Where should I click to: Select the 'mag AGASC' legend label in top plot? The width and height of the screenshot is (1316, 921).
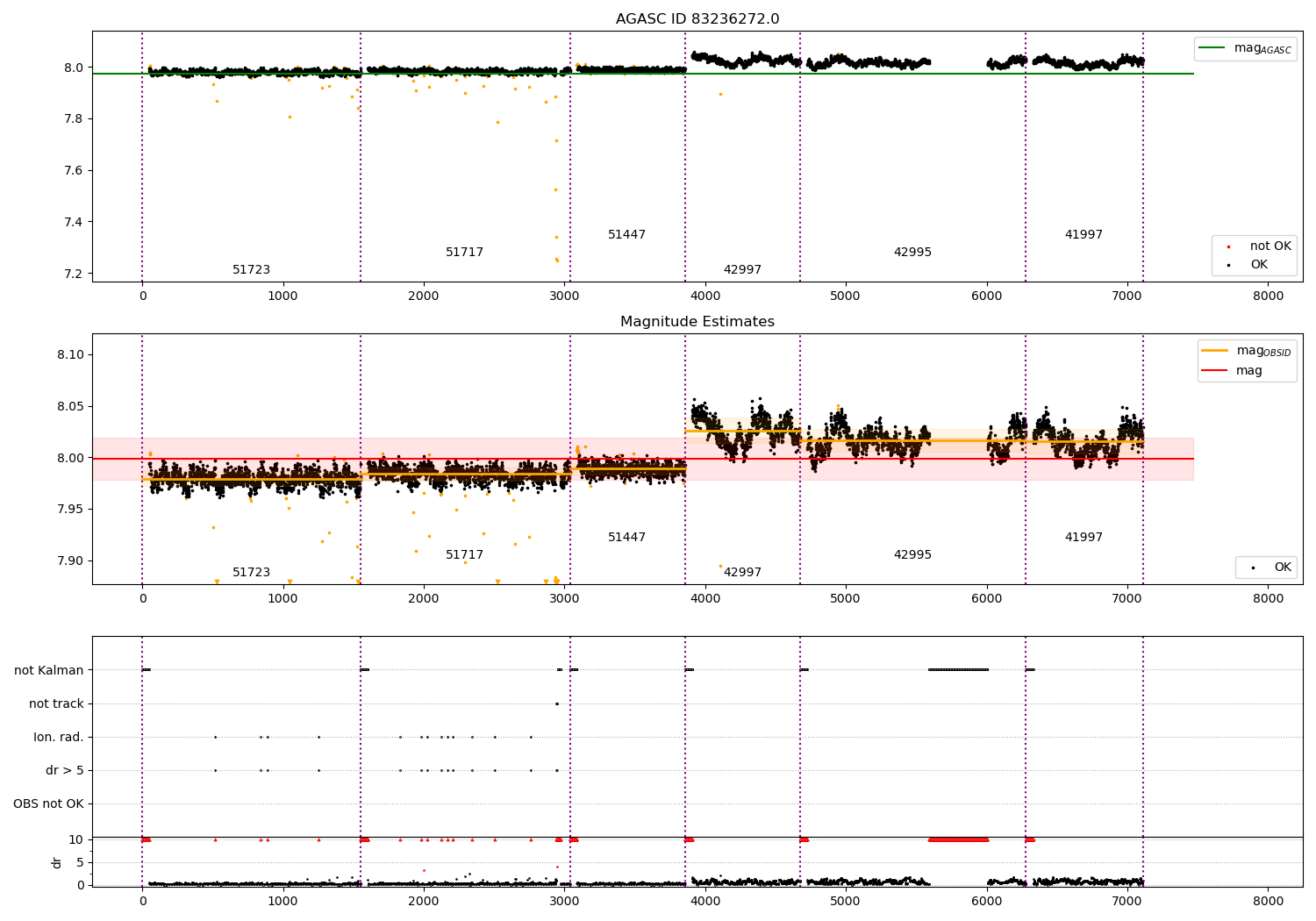click(x=1262, y=48)
